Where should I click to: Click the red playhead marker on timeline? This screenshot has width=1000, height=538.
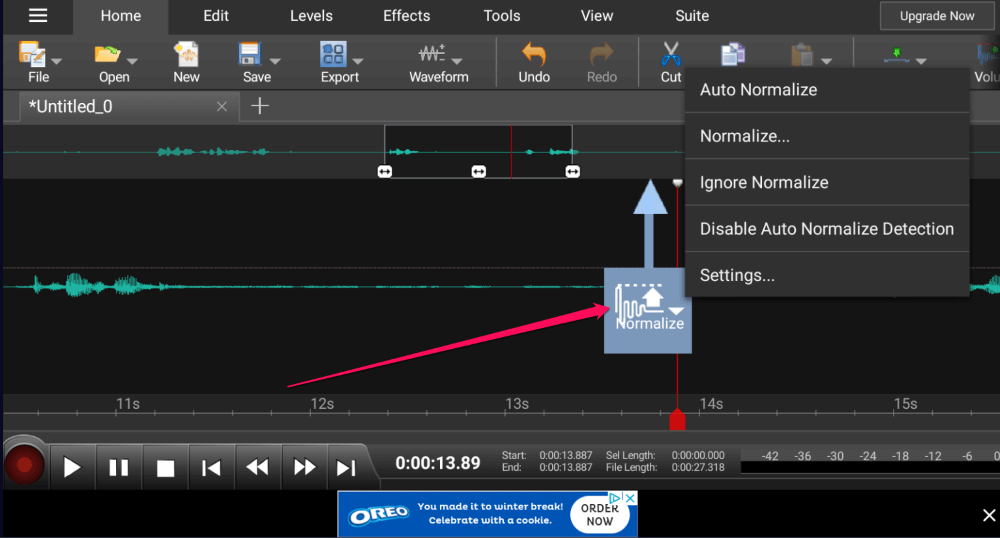click(677, 419)
